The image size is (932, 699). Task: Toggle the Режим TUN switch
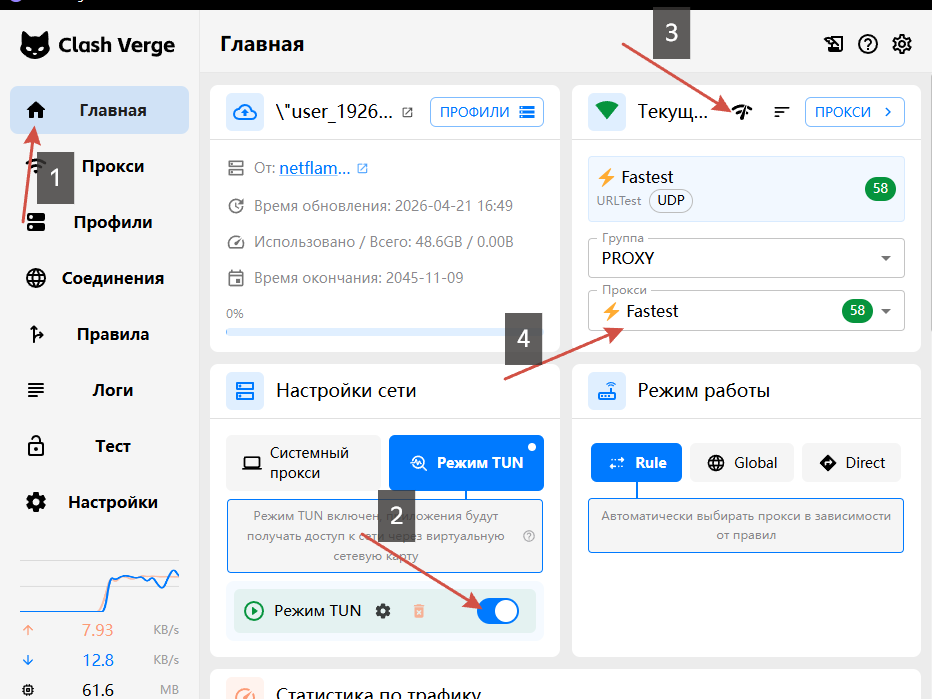(x=498, y=611)
